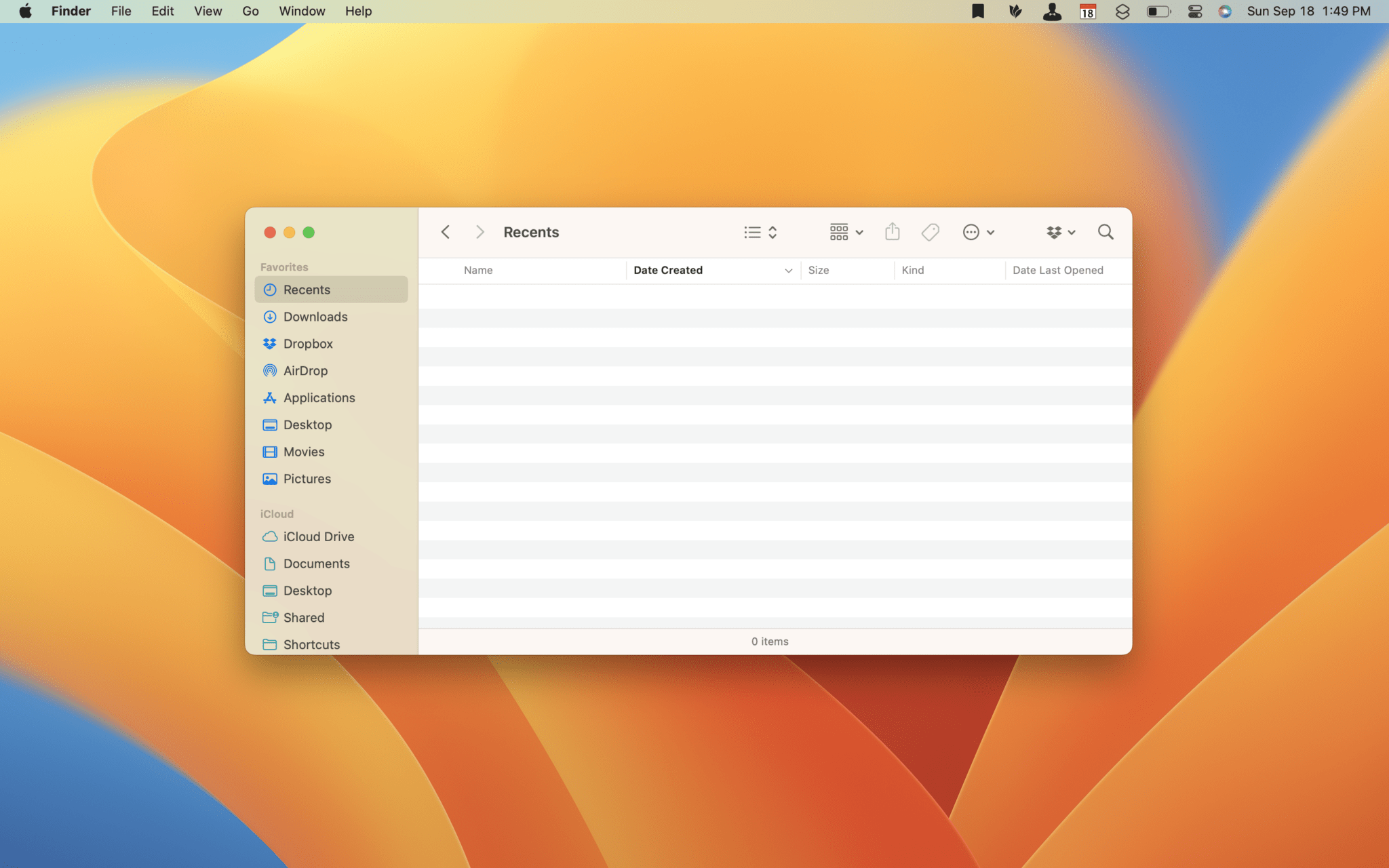The image size is (1389, 868).
Task: Open the Control Center in the menu bar
Action: click(x=1194, y=11)
